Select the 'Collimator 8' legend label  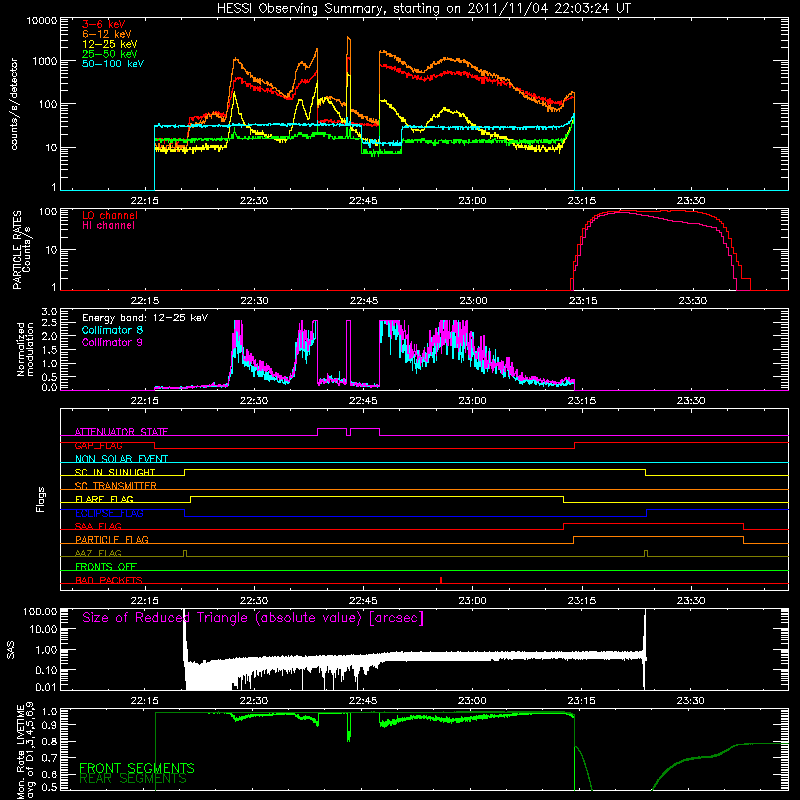click(112, 330)
